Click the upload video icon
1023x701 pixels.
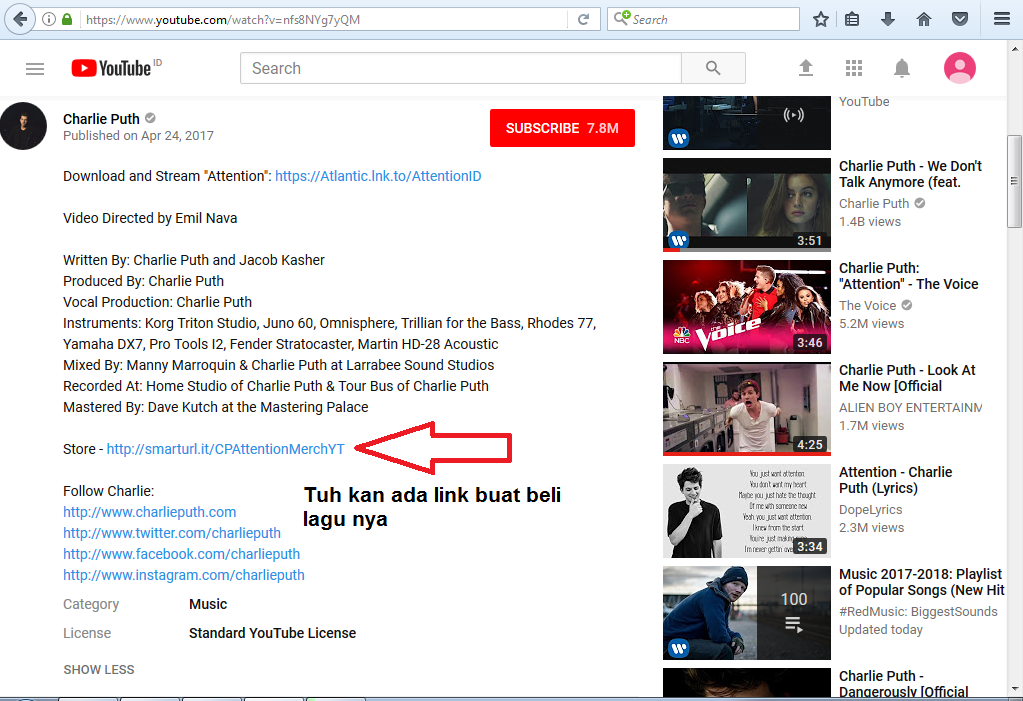(806, 68)
